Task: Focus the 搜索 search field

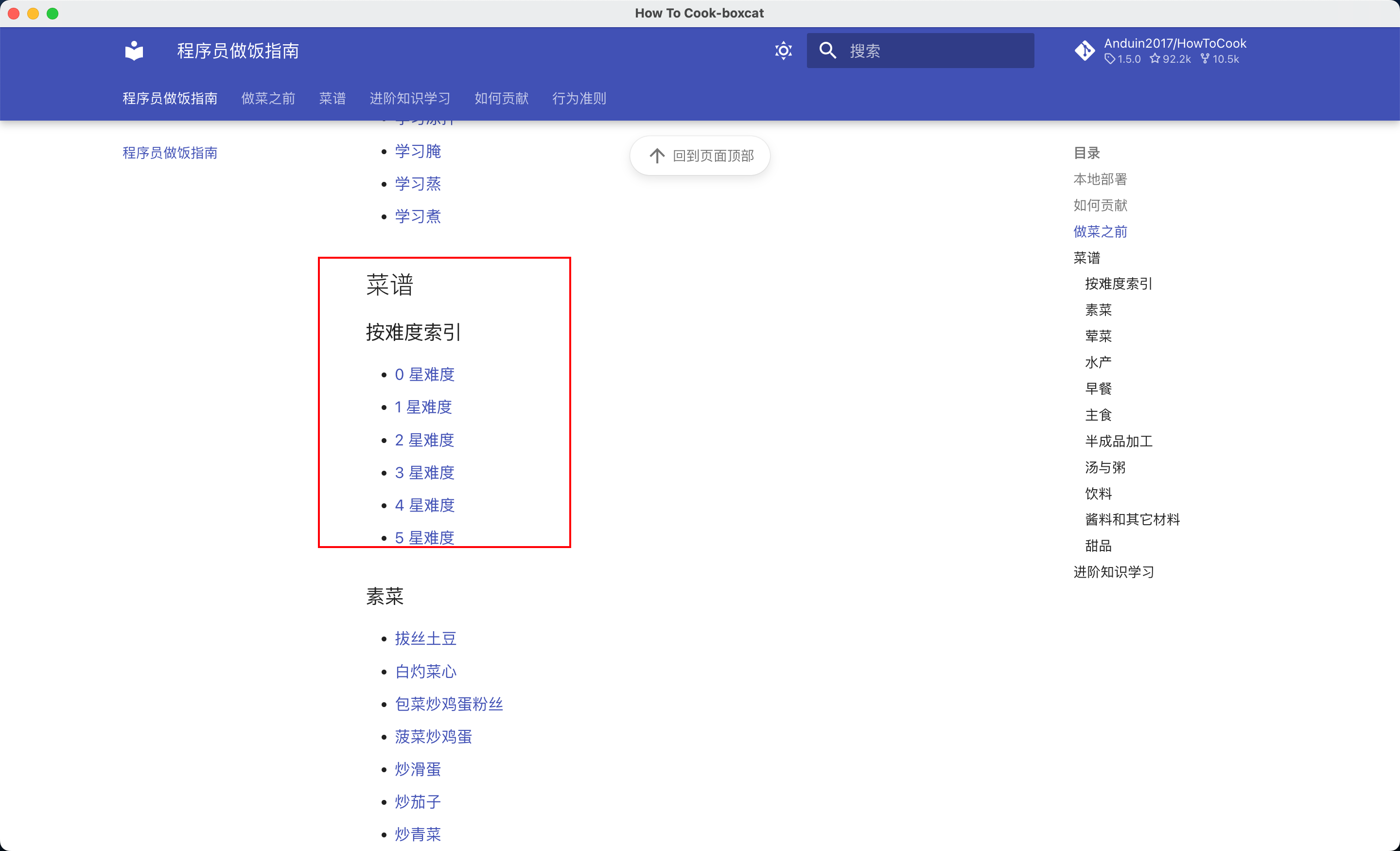Action: pos(920,51)
